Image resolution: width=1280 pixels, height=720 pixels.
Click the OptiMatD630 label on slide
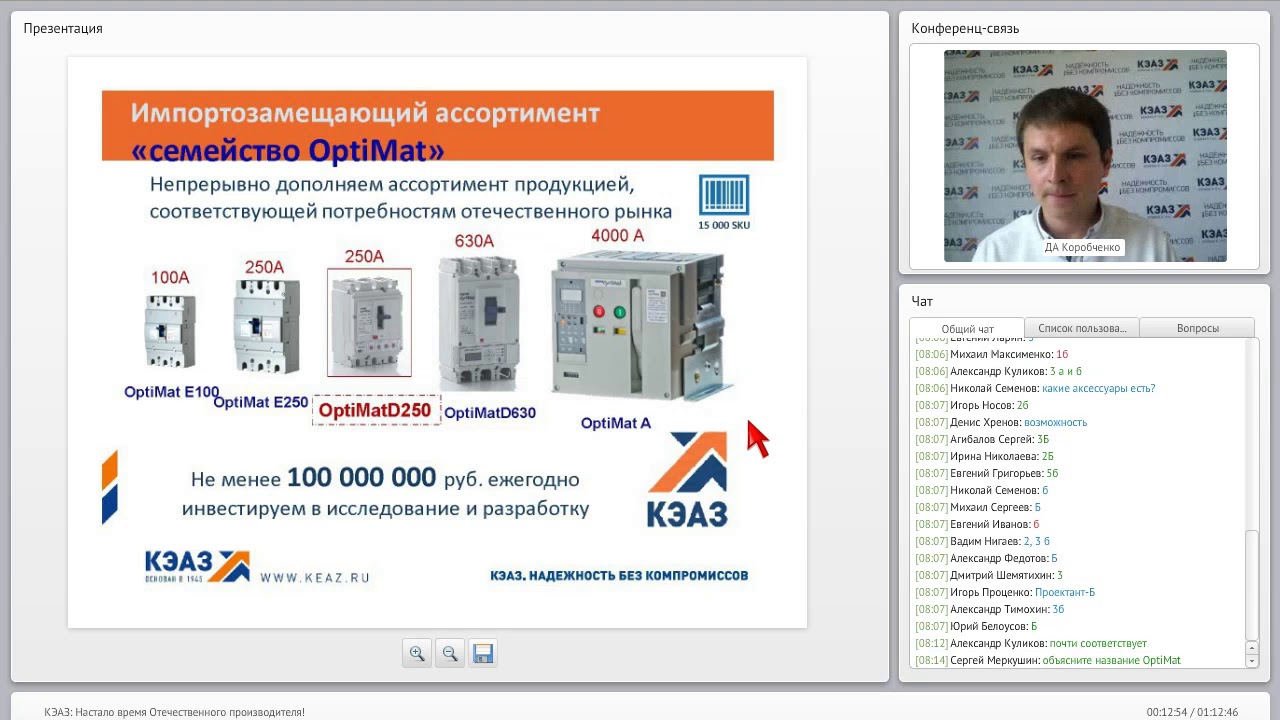[x=490, y=412]
